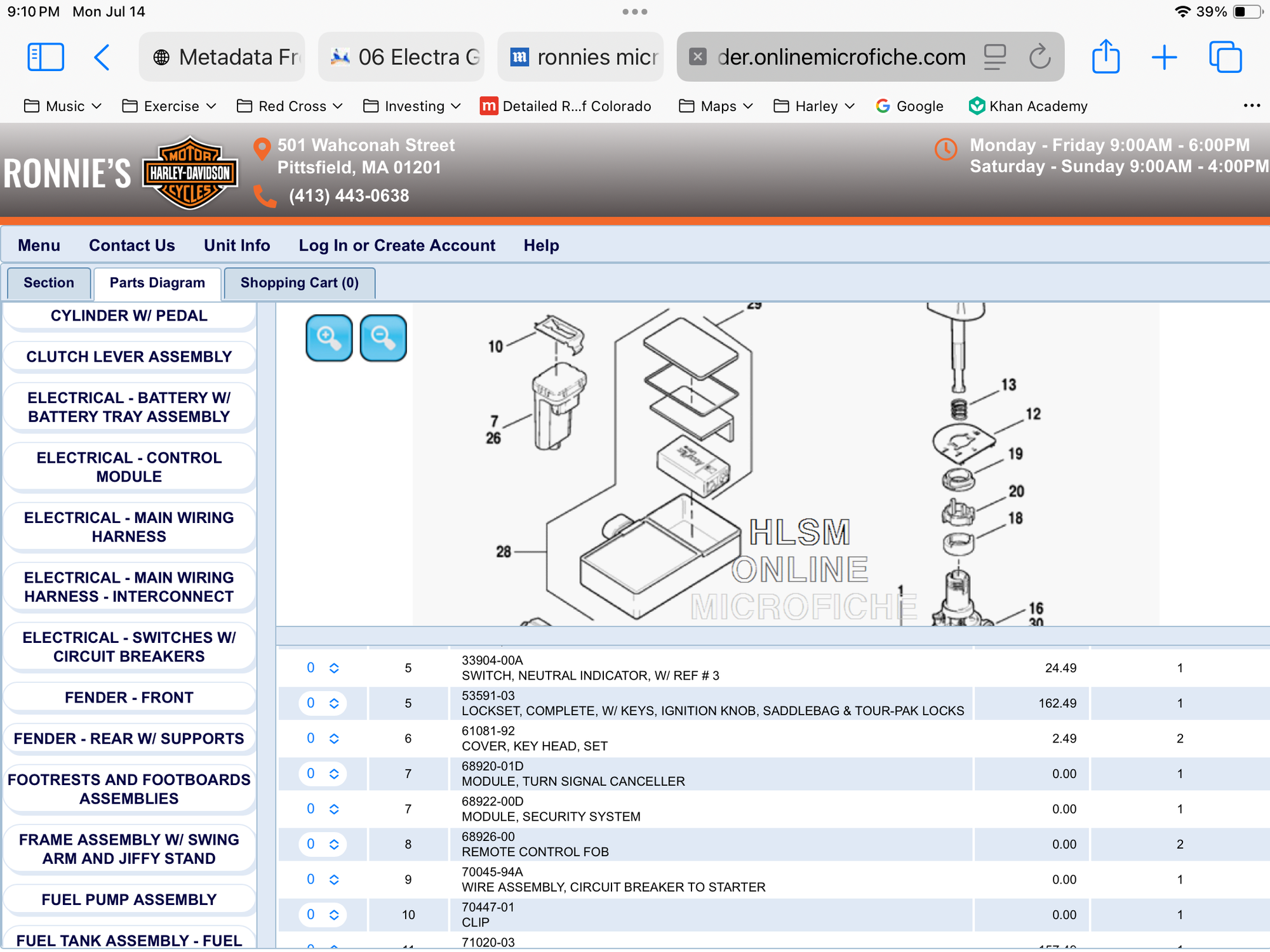
Task: Tap the onlinemicrofiche.com address field
Action: pos(841,57)
